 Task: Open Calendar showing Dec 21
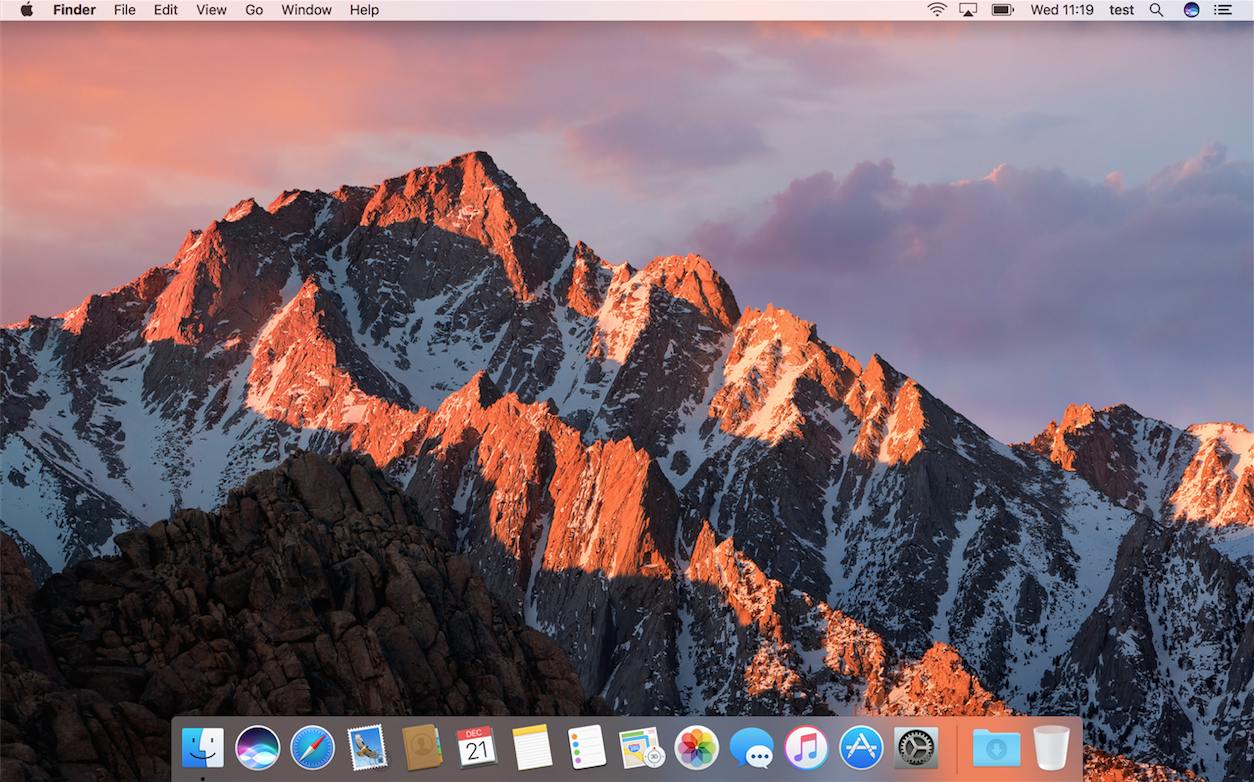pyautogui.click(x=477, y=747)
